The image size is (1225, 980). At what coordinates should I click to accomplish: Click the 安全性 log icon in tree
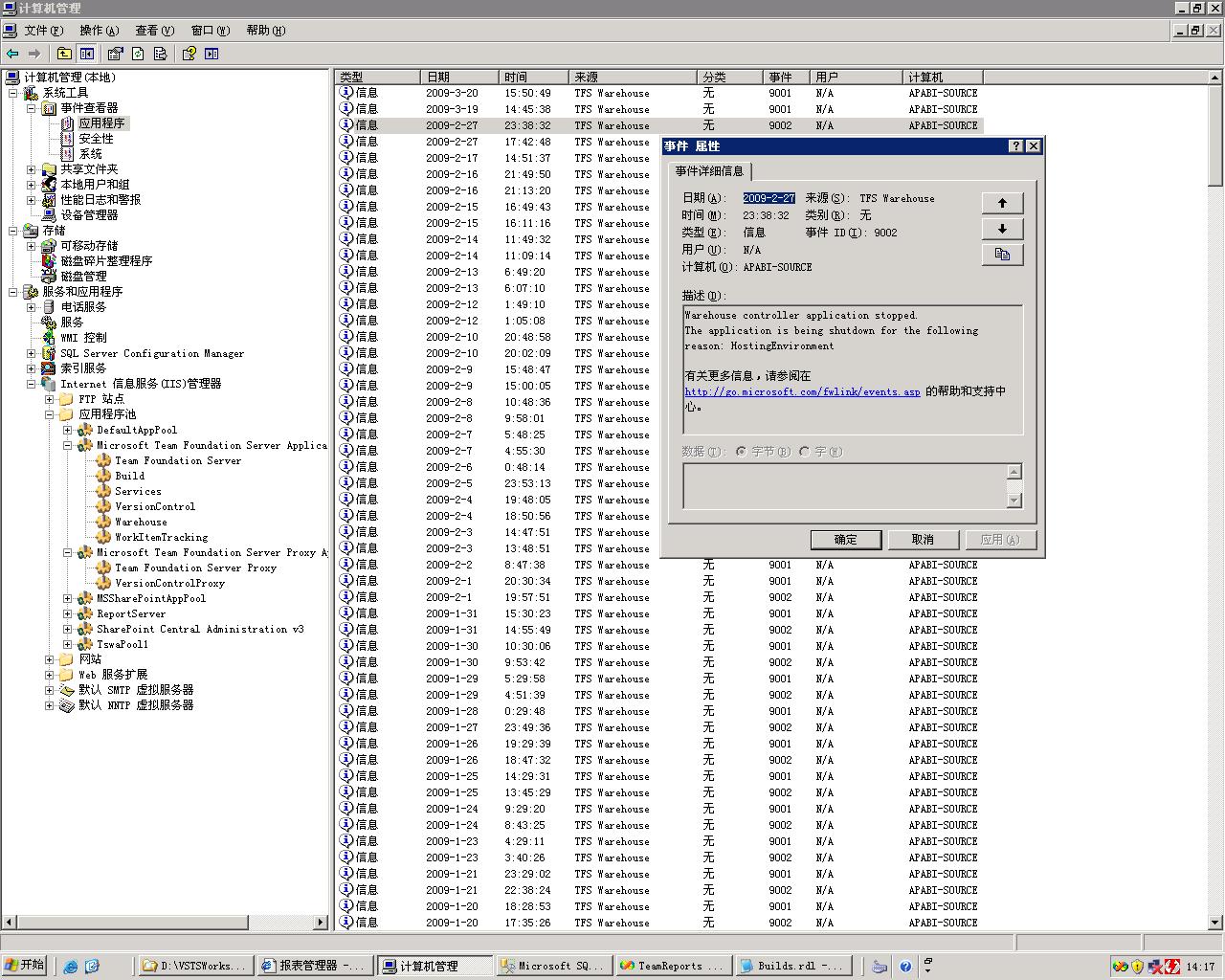[x=67, y=139]
